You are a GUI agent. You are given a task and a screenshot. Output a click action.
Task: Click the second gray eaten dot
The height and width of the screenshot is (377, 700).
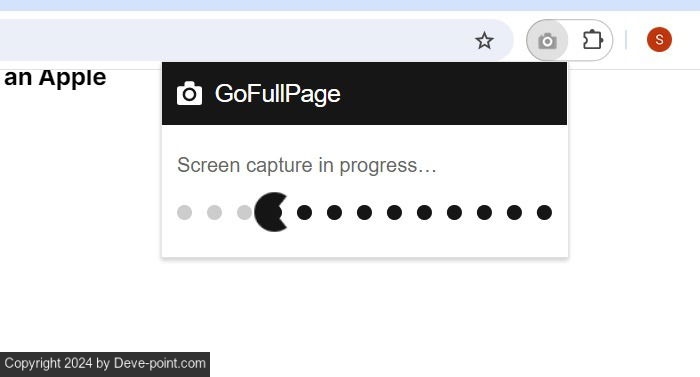click(214, 213)
